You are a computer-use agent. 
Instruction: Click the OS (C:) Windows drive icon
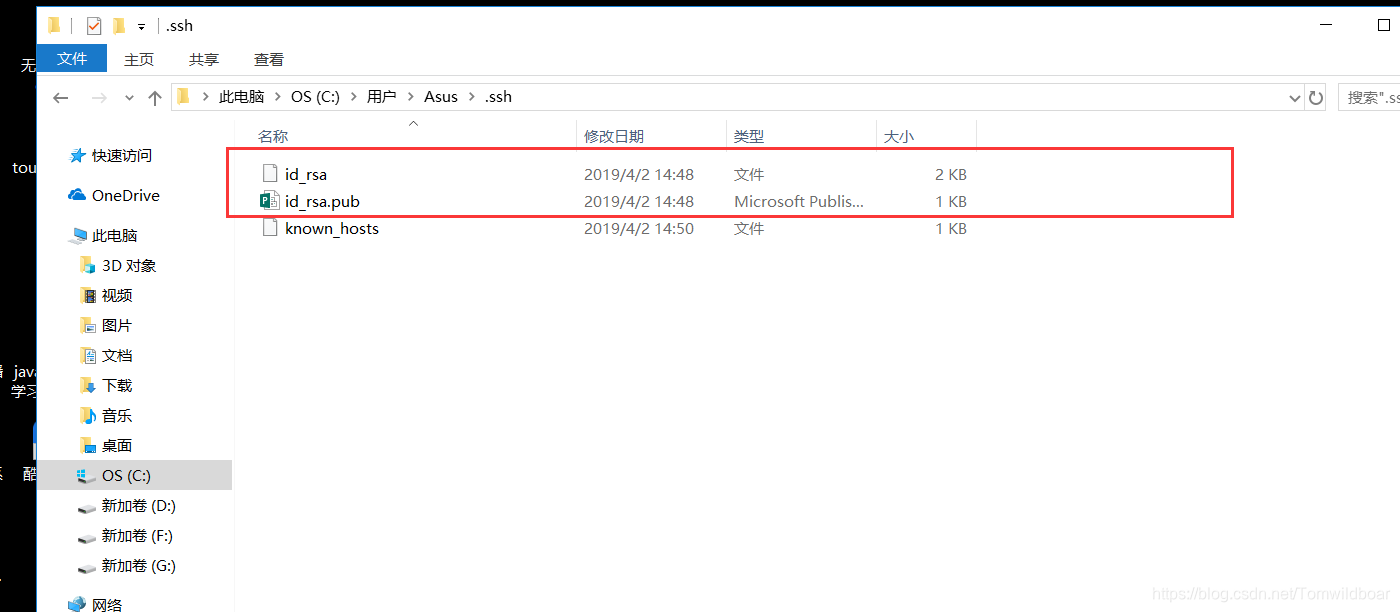click(87, 476)
